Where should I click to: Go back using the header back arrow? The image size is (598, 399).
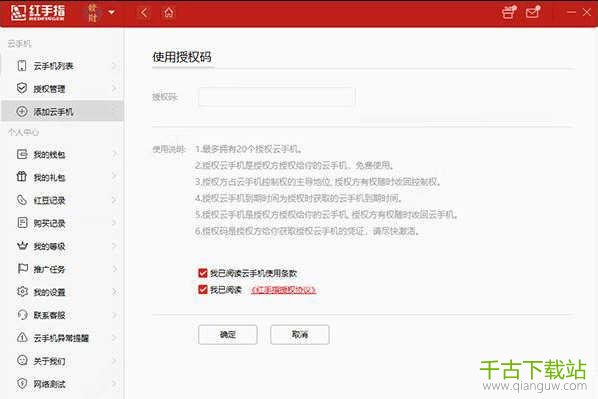[144, 13]
